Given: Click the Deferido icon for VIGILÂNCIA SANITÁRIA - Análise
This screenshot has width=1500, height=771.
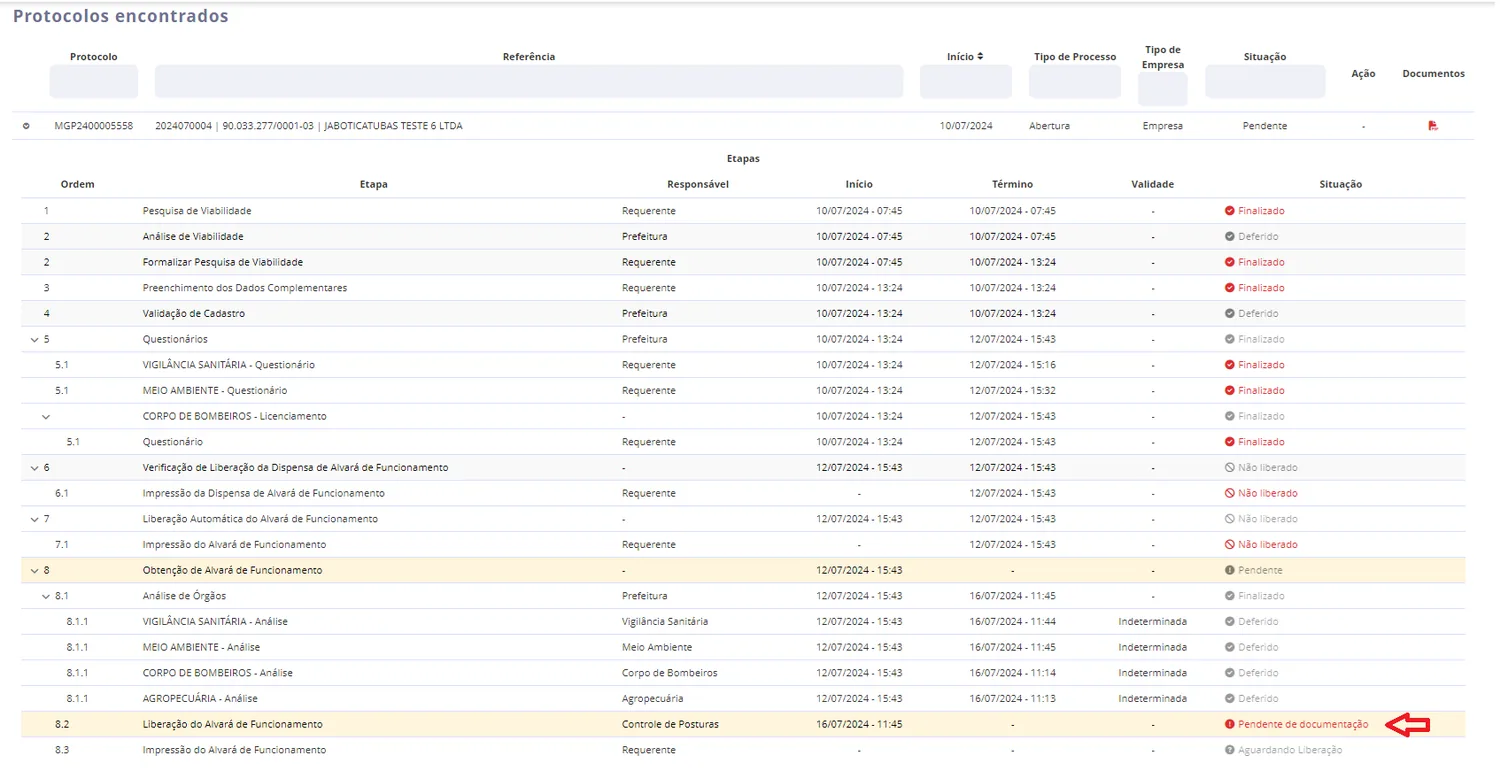Looking at the screenshot, I should point(1230,622).
